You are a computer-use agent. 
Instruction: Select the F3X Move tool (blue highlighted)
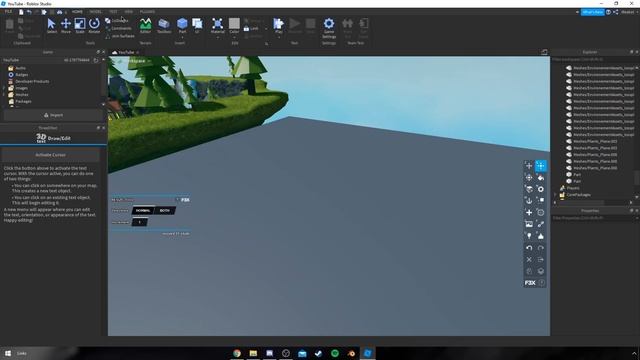point(540,166)
